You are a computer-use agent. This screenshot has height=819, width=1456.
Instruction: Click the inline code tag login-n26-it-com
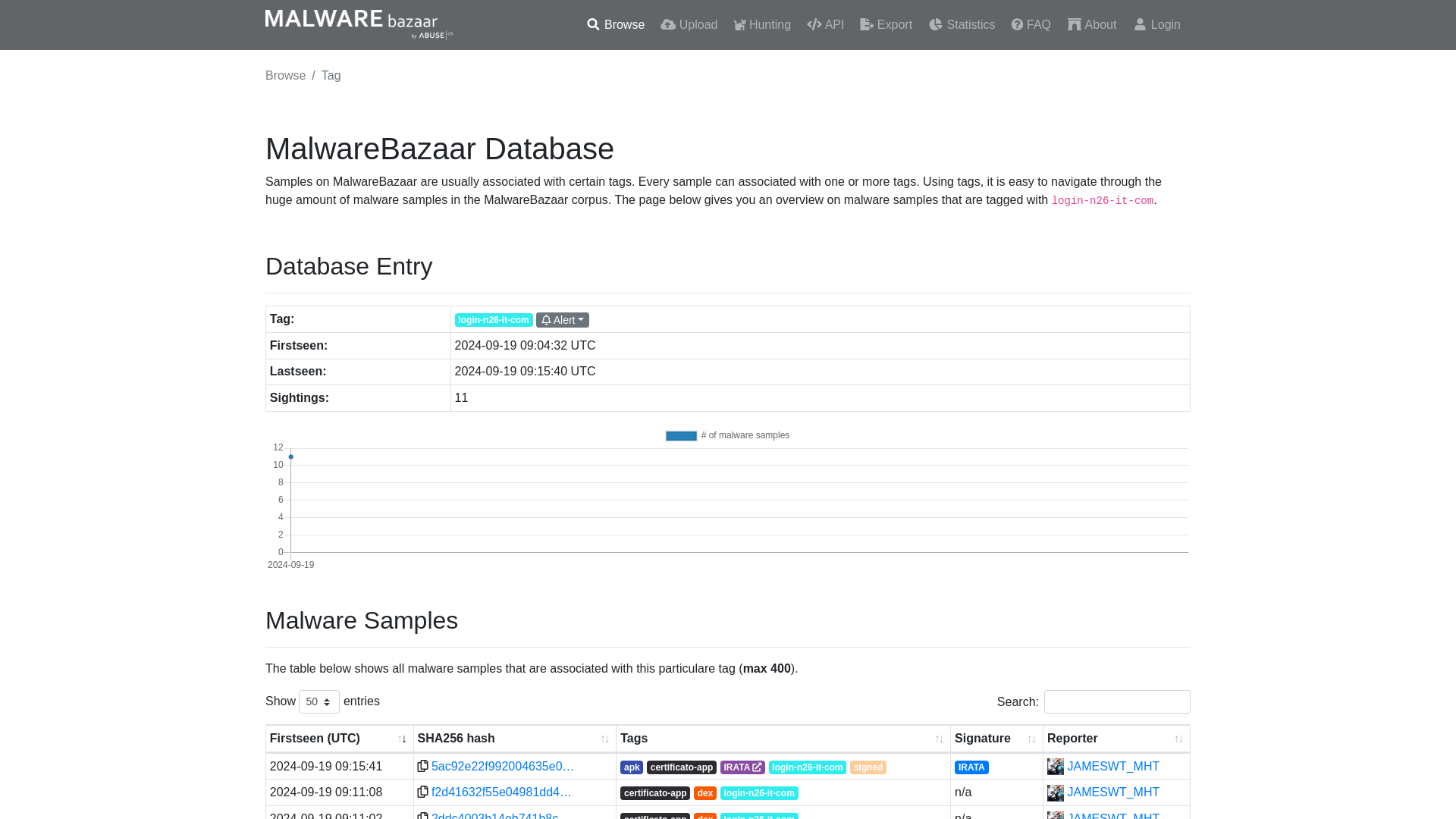pos(1102,201)
